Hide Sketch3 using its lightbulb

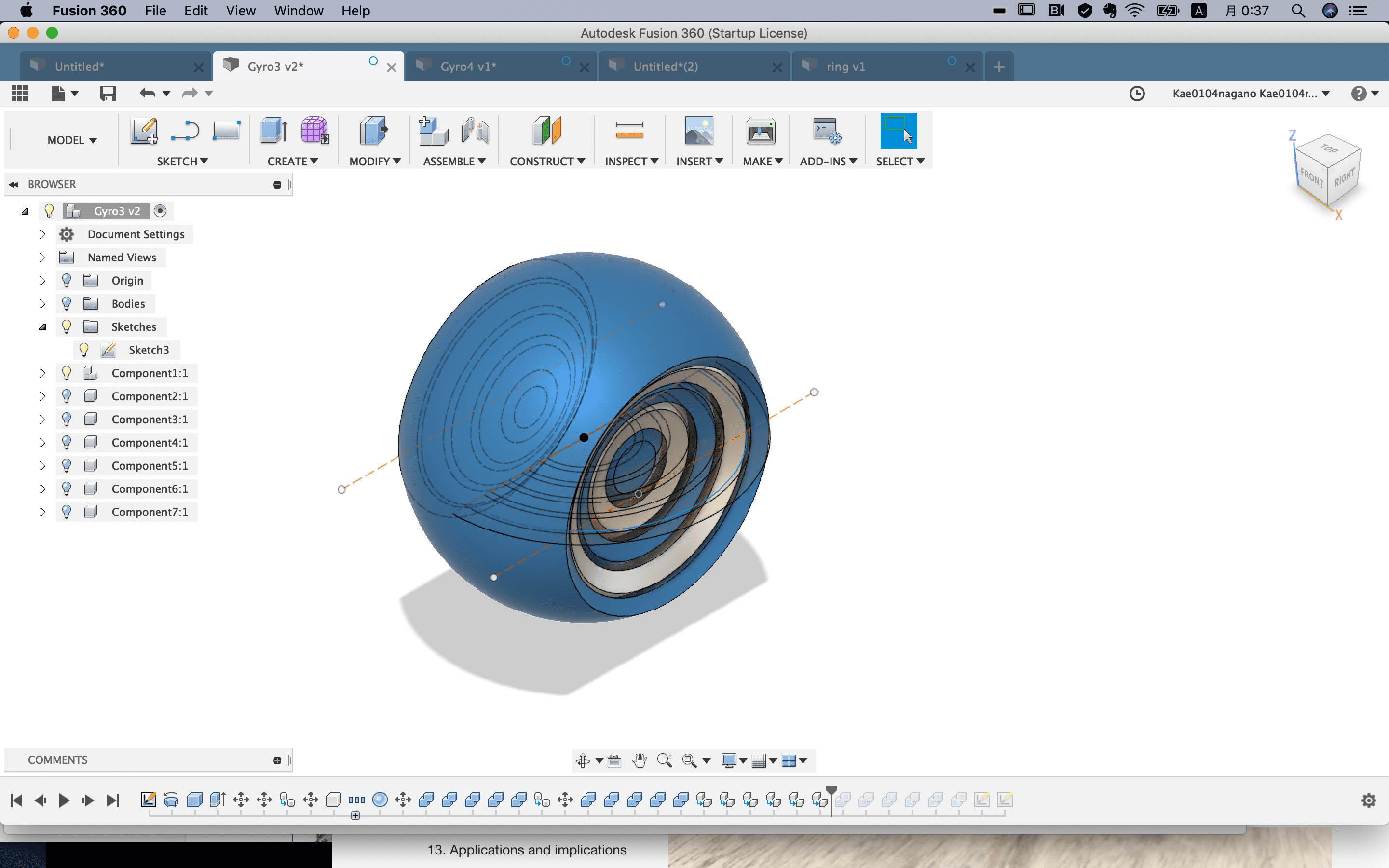84,350
